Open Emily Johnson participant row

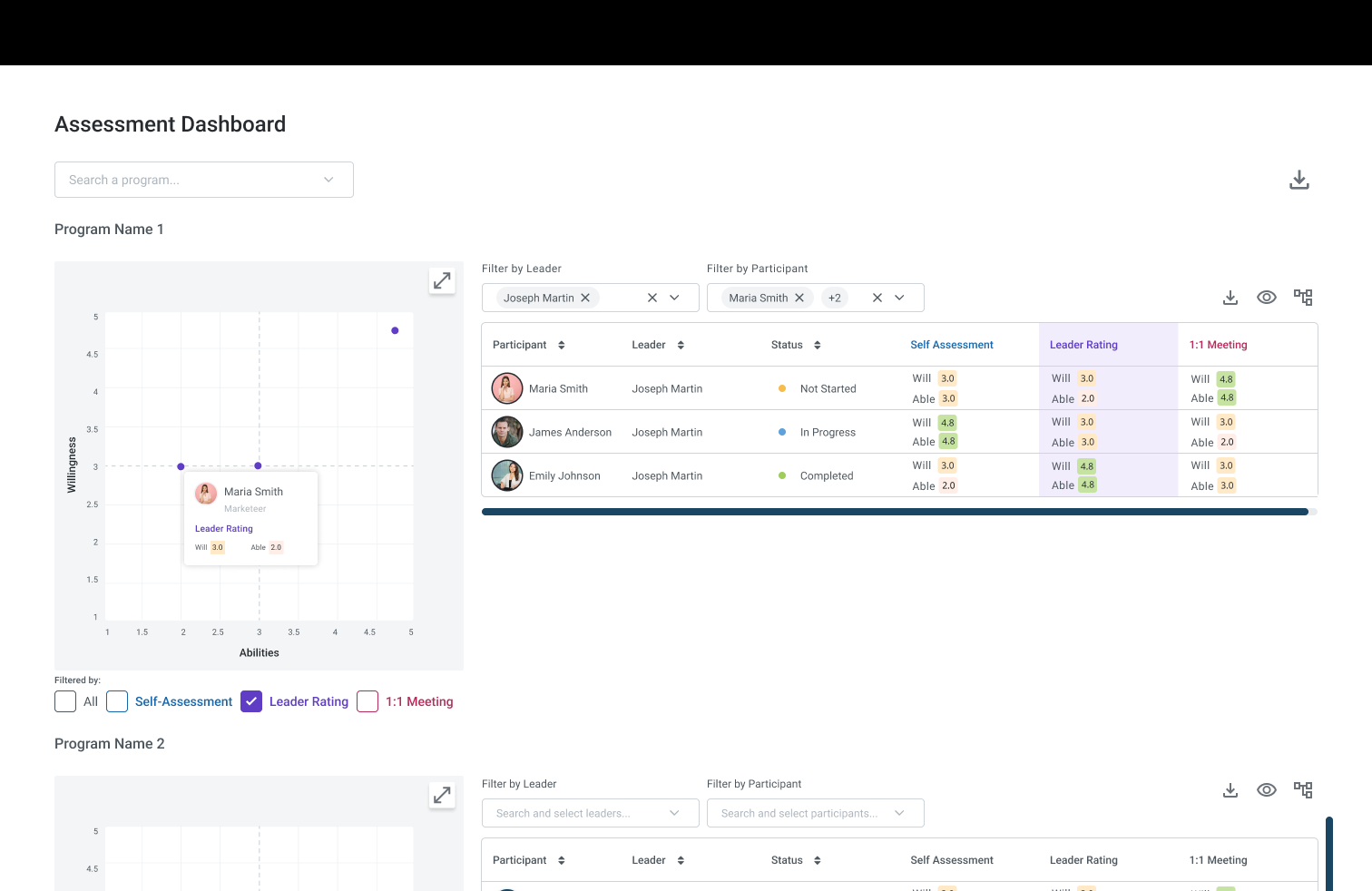[899, 475]
